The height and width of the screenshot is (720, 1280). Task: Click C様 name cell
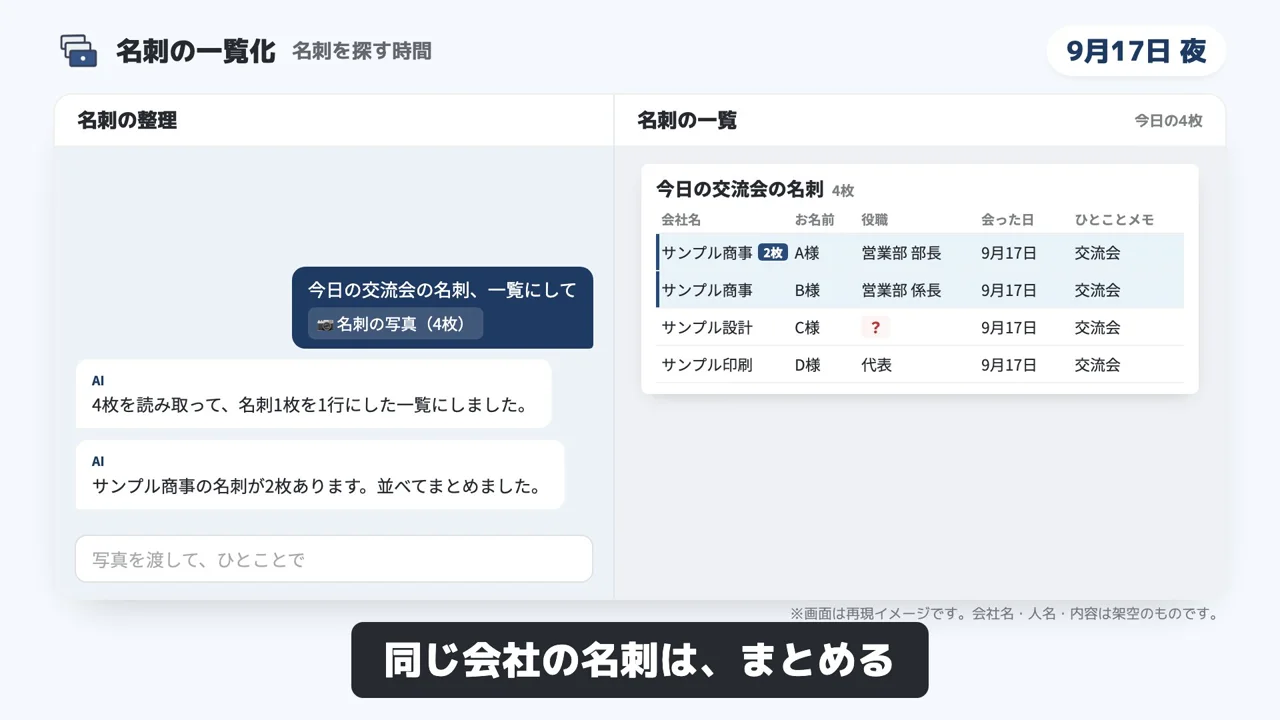(x=807, y=327)
